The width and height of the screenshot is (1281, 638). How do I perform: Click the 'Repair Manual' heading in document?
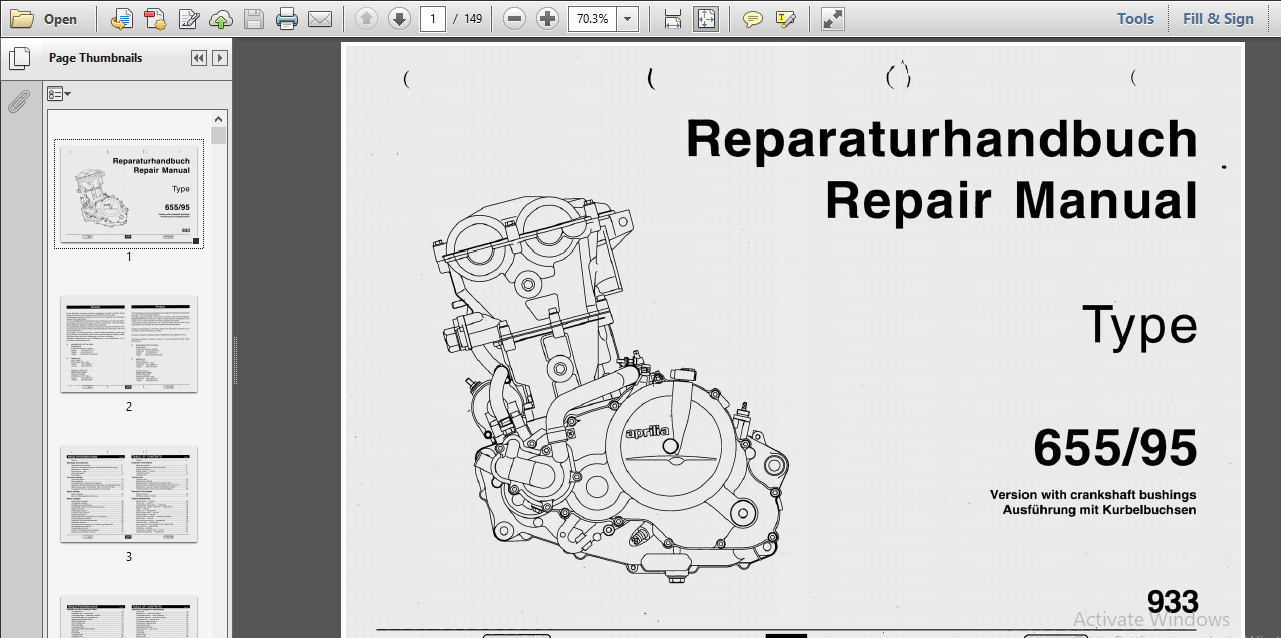1011,200
